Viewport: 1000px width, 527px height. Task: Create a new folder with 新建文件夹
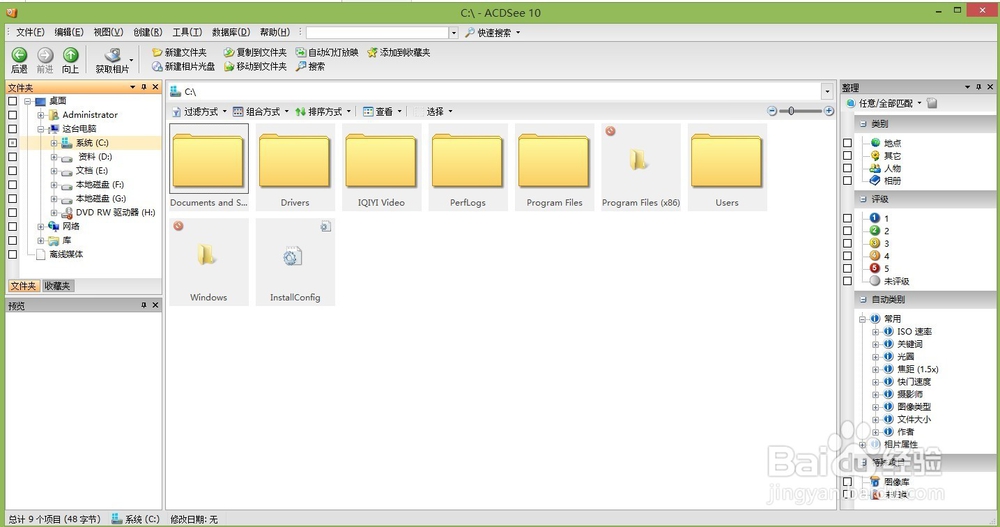pos(179,52)
